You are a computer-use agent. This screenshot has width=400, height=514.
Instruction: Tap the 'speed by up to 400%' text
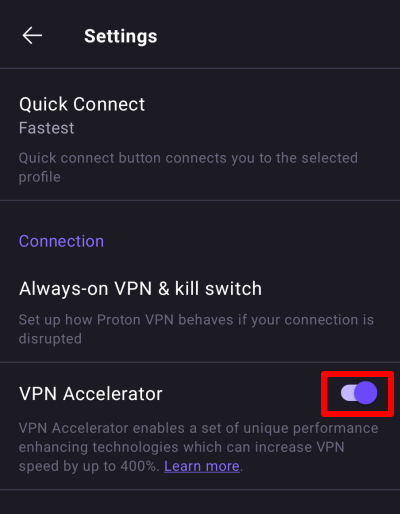click(x=89, y=466)
